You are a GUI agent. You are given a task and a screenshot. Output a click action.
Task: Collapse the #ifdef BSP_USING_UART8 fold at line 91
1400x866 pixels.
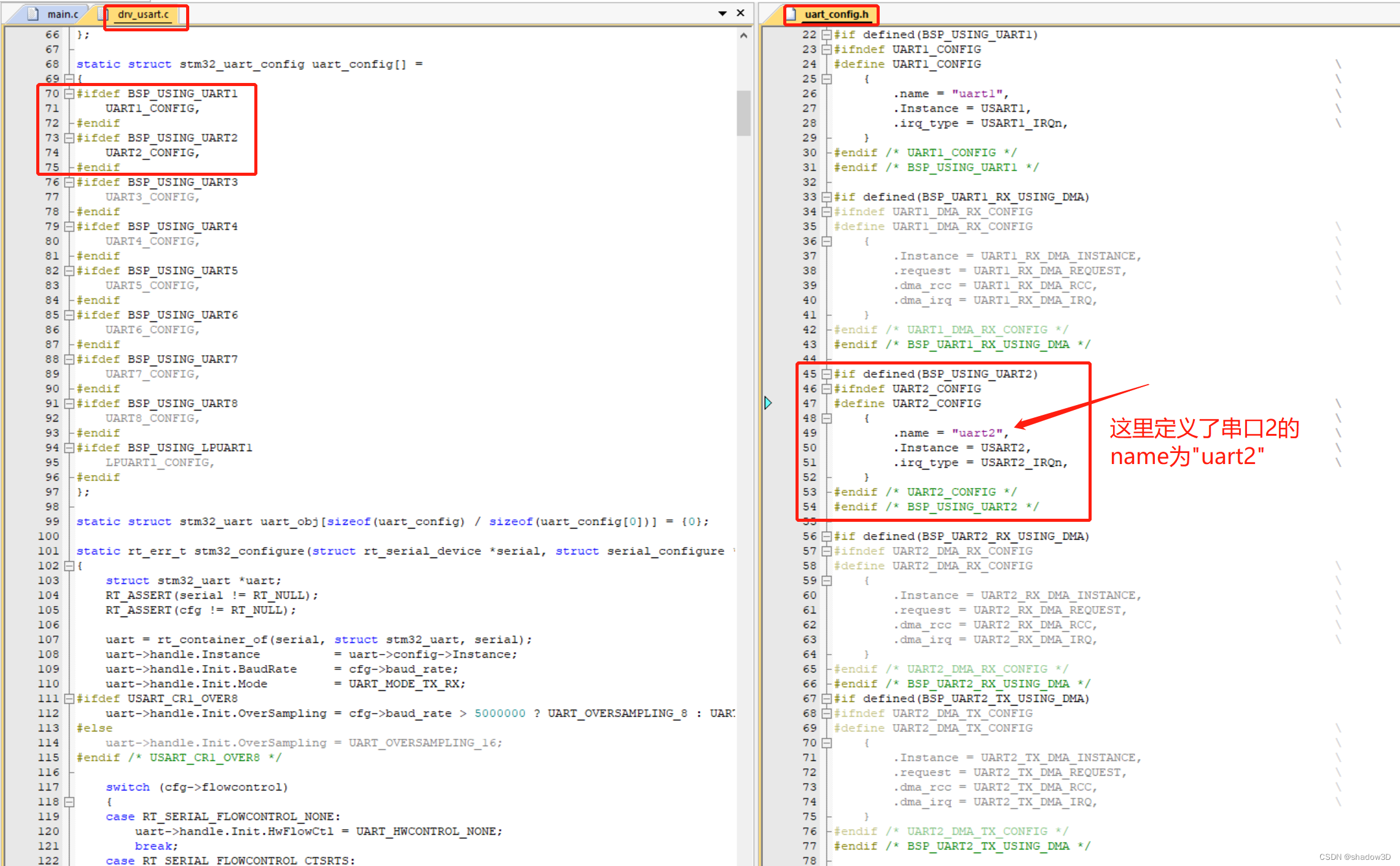pyautogui.click(x=69, y=403)
